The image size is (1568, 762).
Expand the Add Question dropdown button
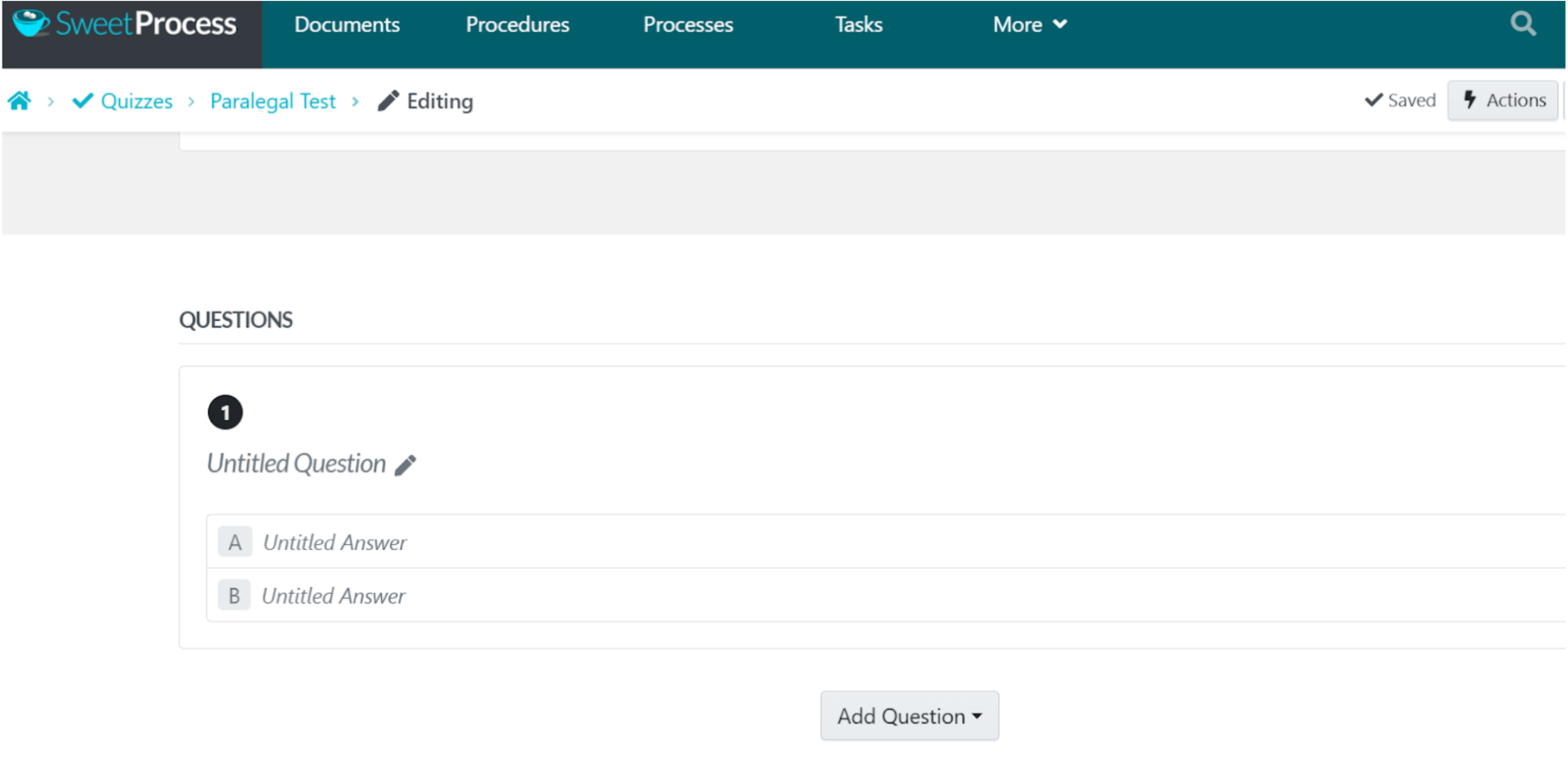pos(909,716)
